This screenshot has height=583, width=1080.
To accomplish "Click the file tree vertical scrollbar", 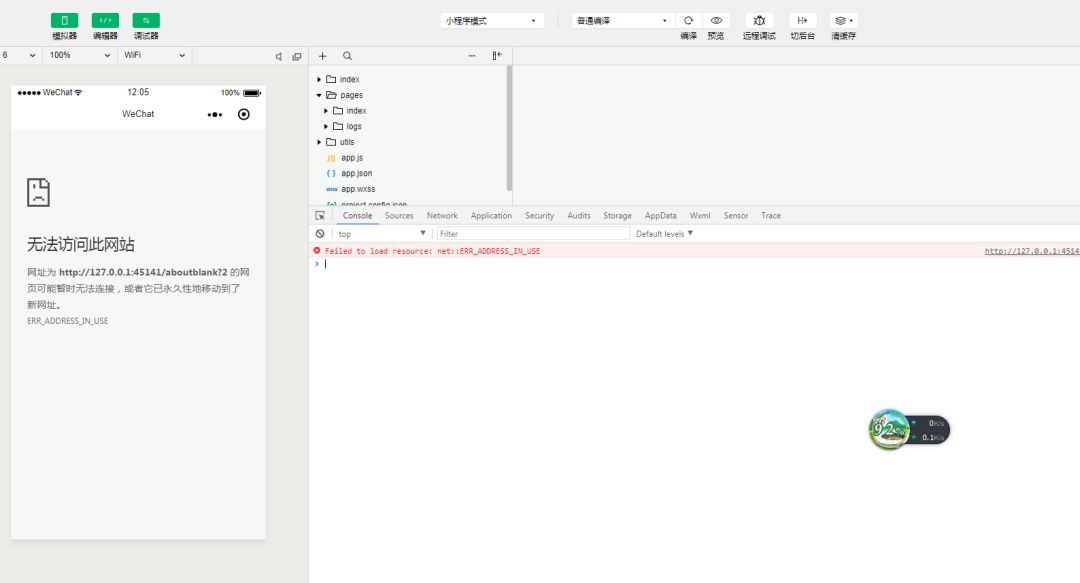I will click(x=509, y=128).
